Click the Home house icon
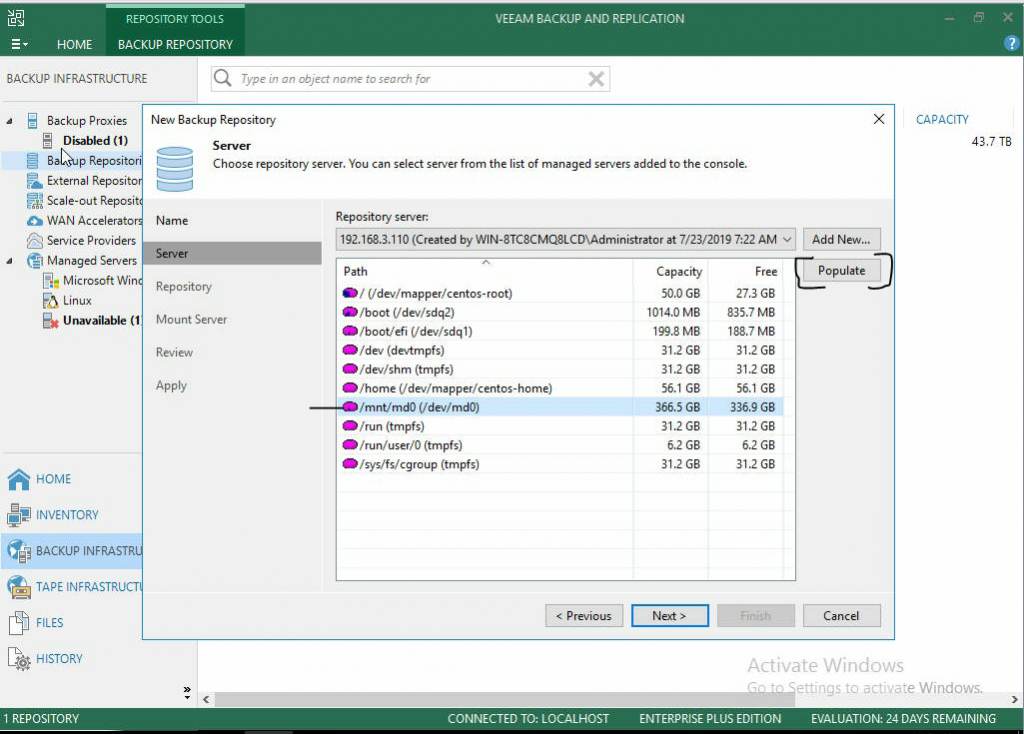This screenshot has width=1024, height=734. tap(18, 479)
